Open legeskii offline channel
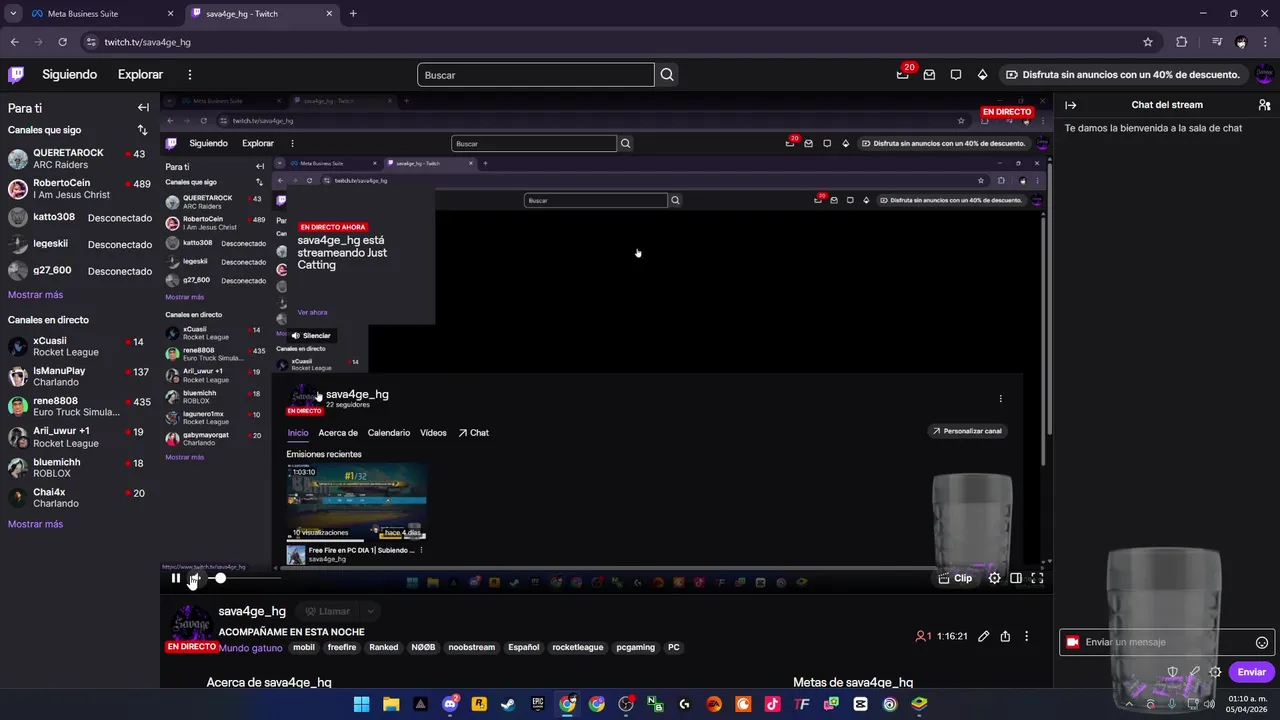The image size is (1280, 720). (80, 244)
